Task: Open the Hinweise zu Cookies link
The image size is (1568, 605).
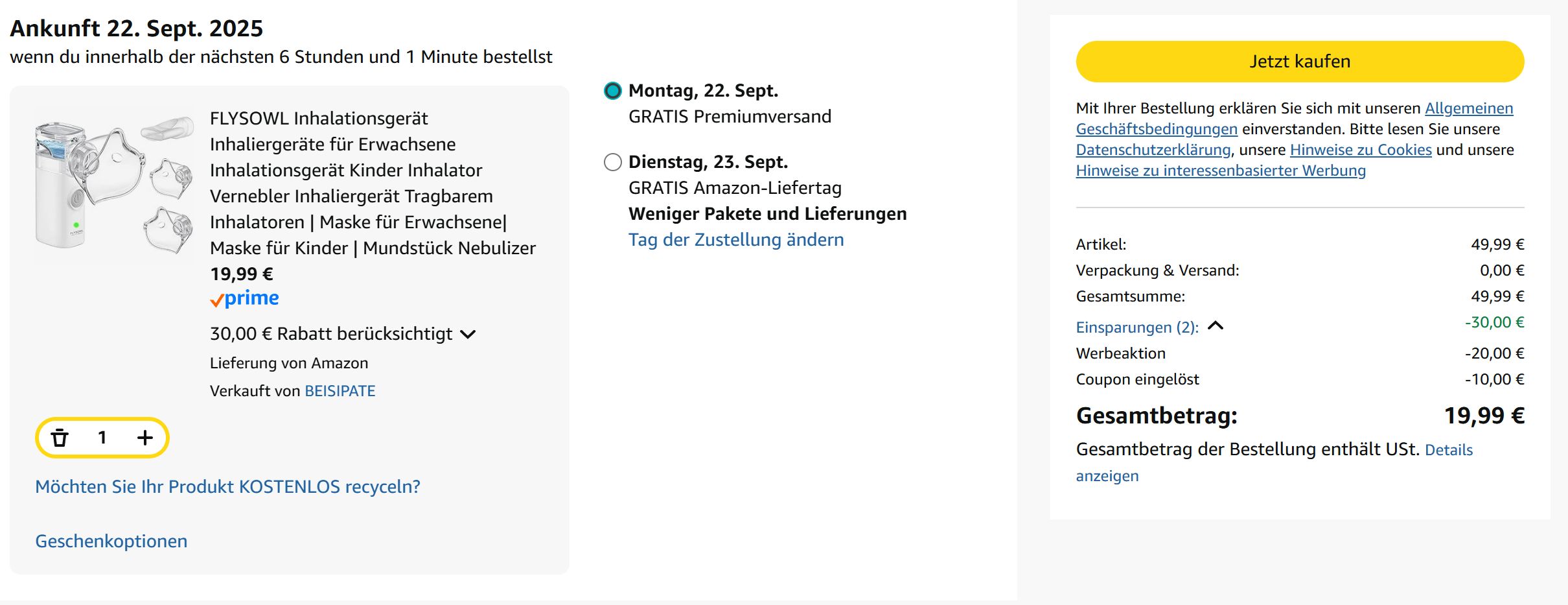Action: [x=1361, y=150]
